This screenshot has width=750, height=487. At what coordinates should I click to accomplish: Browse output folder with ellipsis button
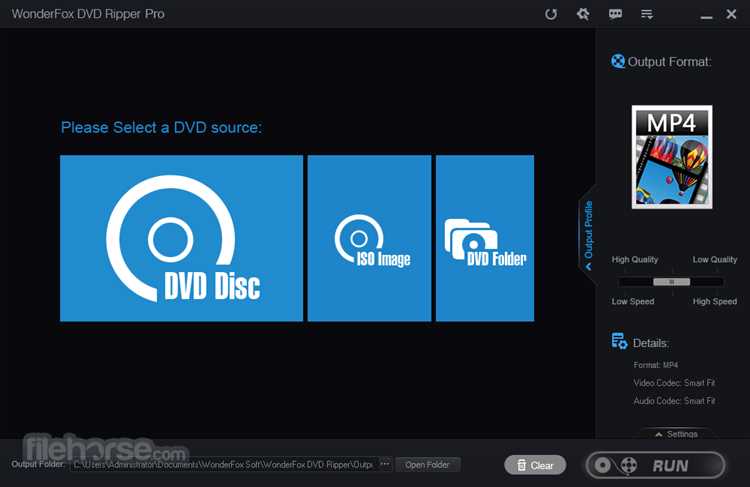385,464
